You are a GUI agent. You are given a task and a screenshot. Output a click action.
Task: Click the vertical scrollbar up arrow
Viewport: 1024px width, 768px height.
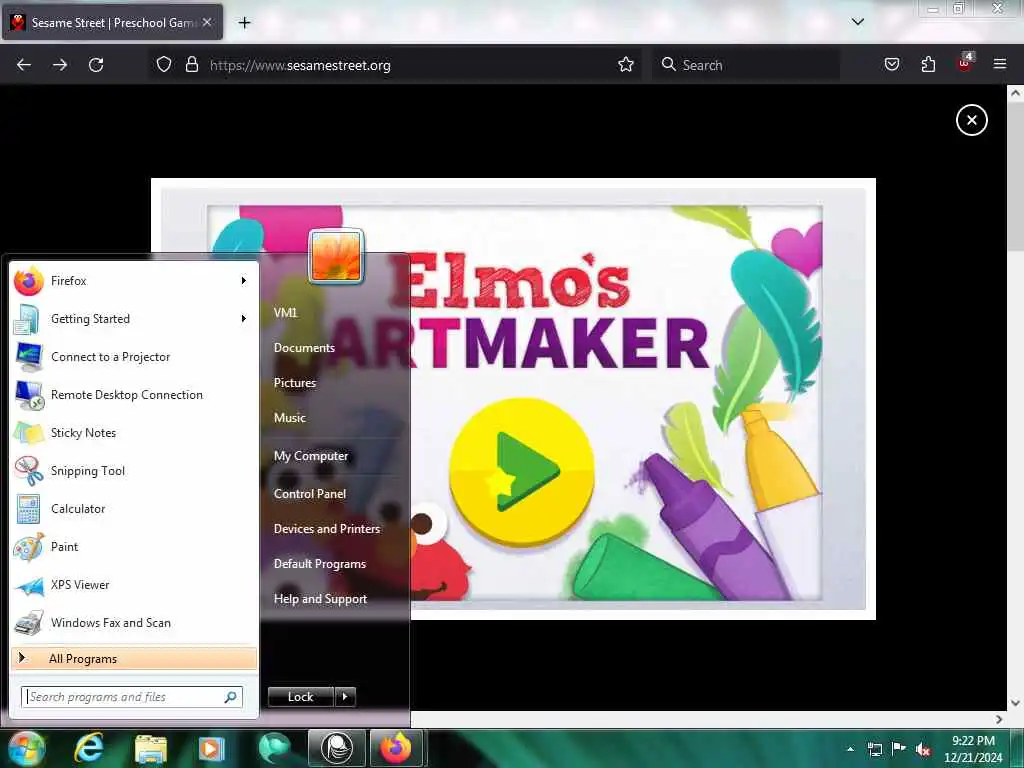tap(1016, 93)
